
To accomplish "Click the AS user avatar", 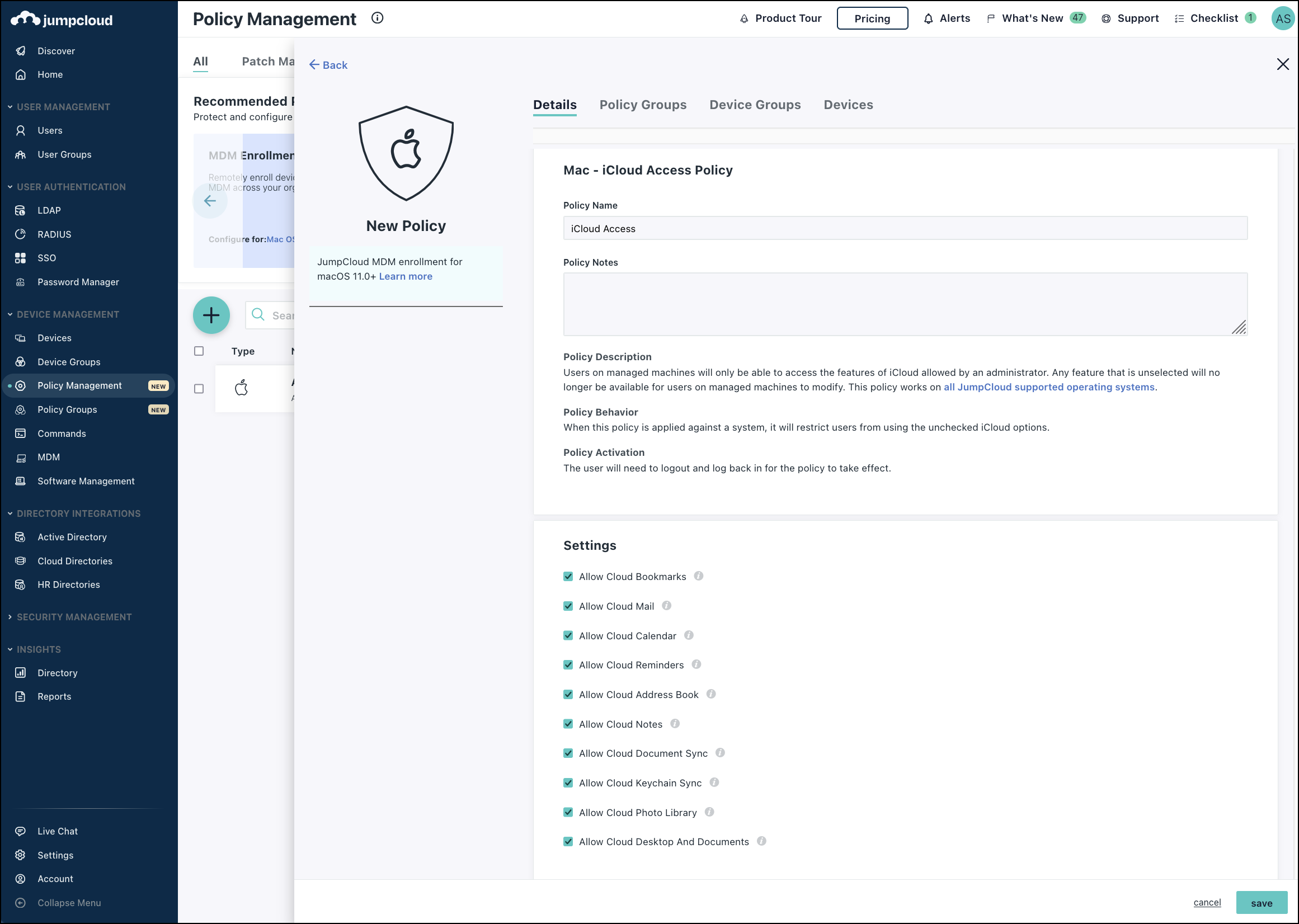I will click(x=1283, y=18).
